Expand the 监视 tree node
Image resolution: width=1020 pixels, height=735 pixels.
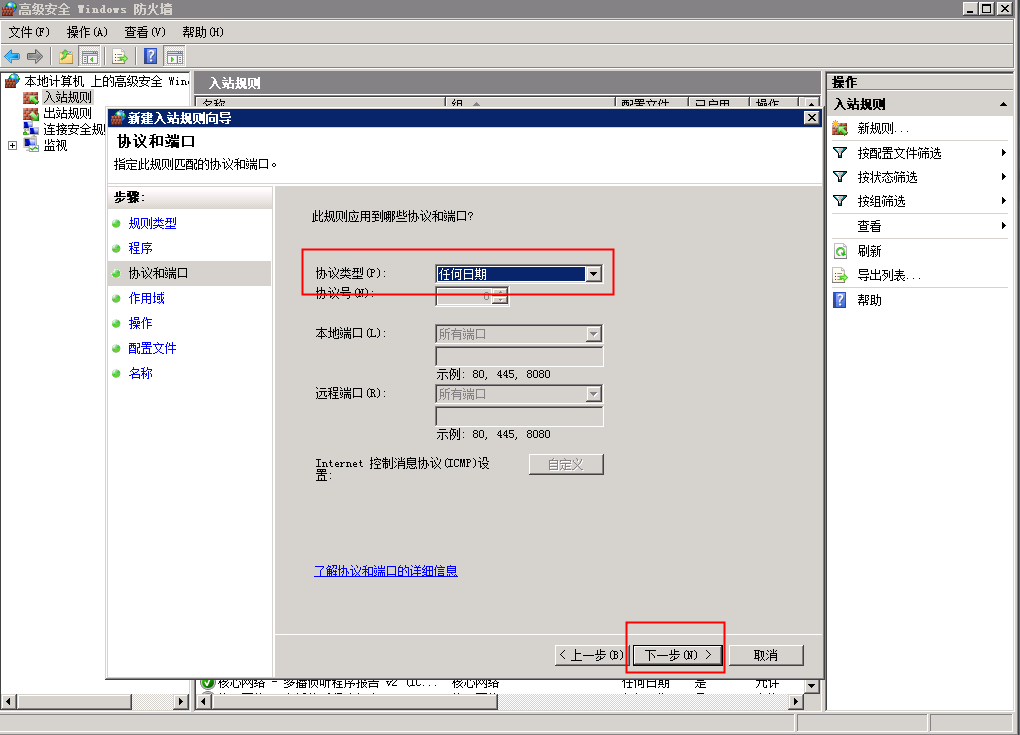12,145
